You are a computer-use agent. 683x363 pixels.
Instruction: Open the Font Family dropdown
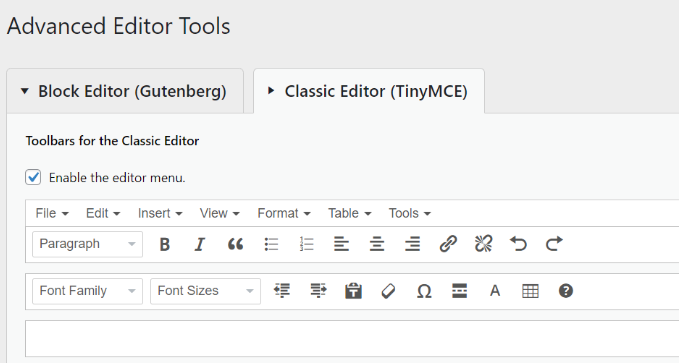(87, 291)
